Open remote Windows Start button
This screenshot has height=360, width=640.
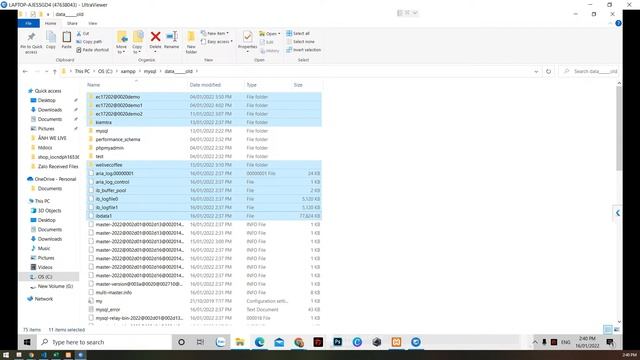tap(27, 342)
